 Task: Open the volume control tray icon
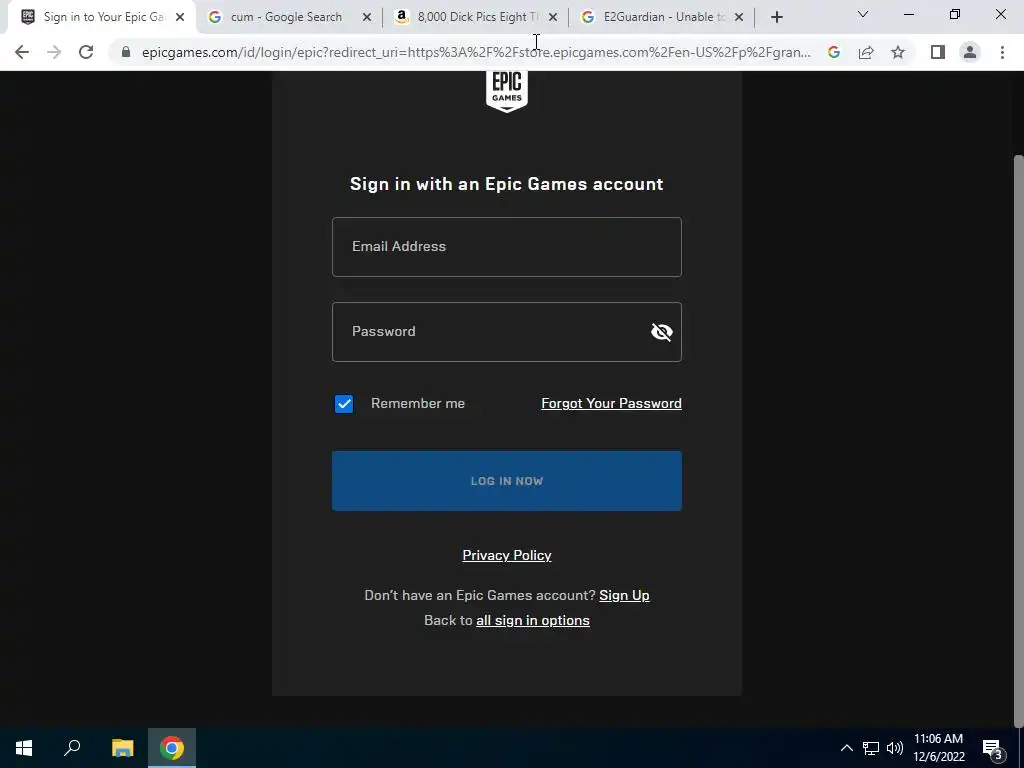click(895, 748)
